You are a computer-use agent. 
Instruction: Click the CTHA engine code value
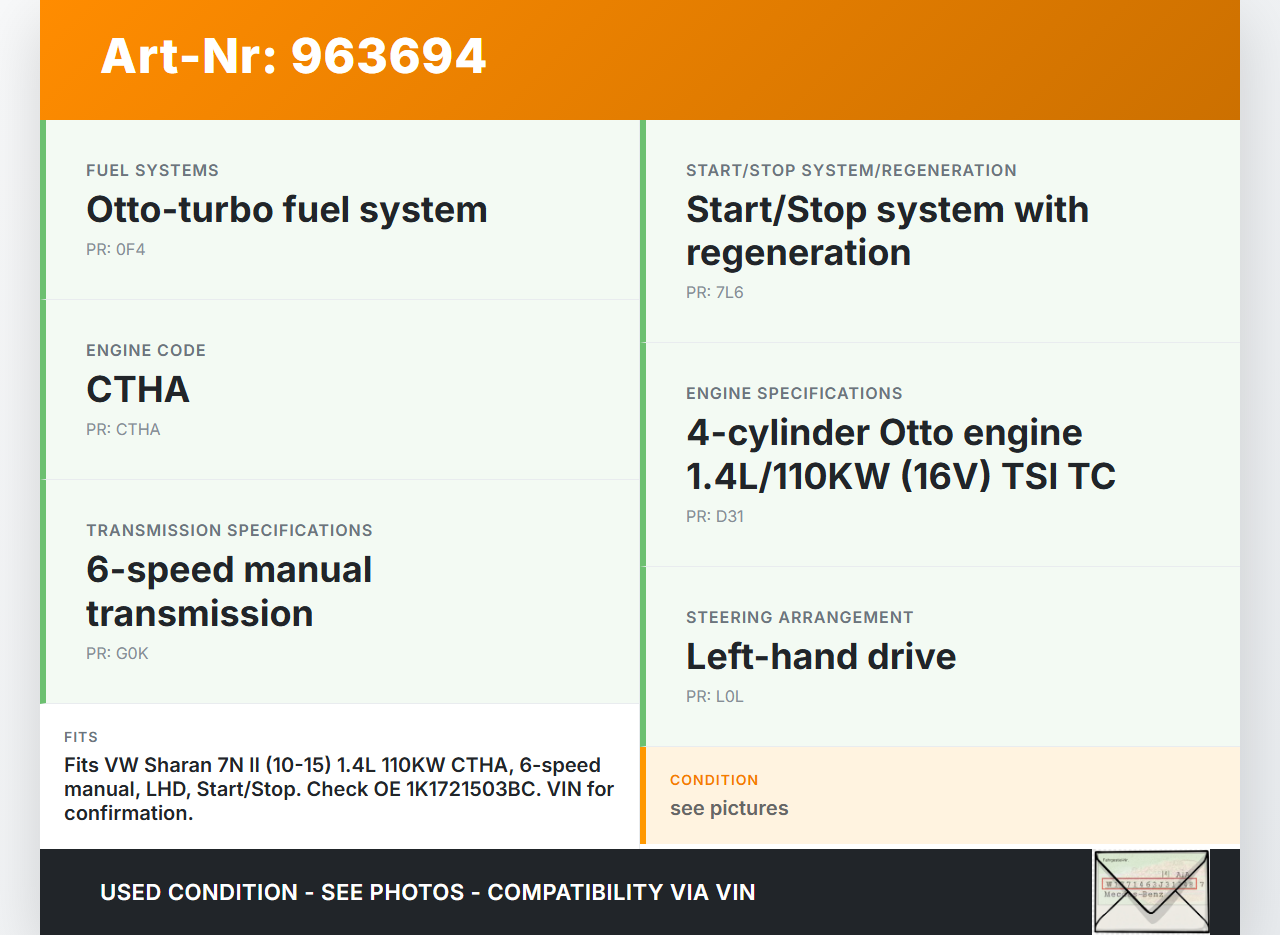pos(138,390)
